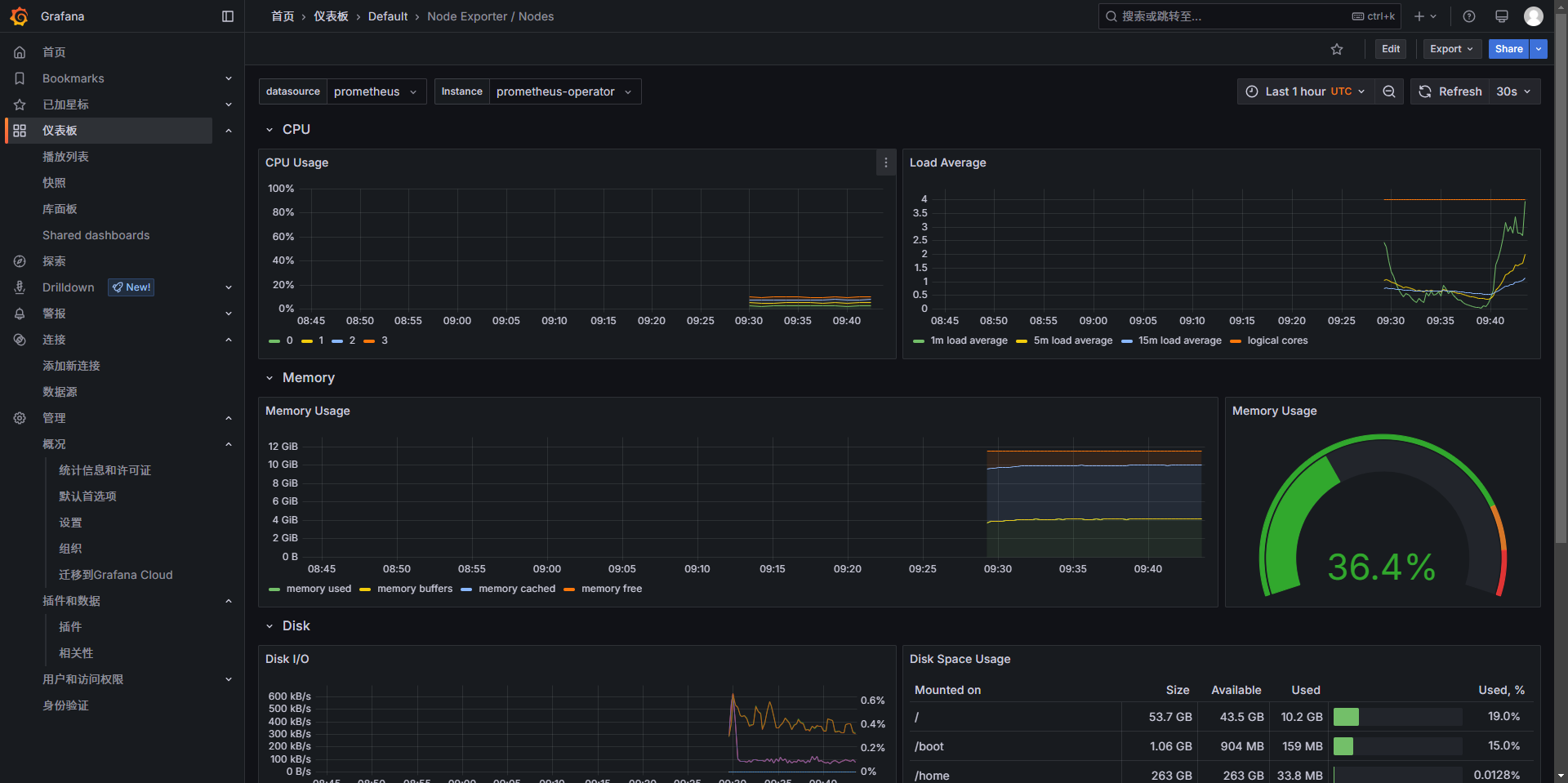Open the datasource prometheus dropdown

coord(376,91)
